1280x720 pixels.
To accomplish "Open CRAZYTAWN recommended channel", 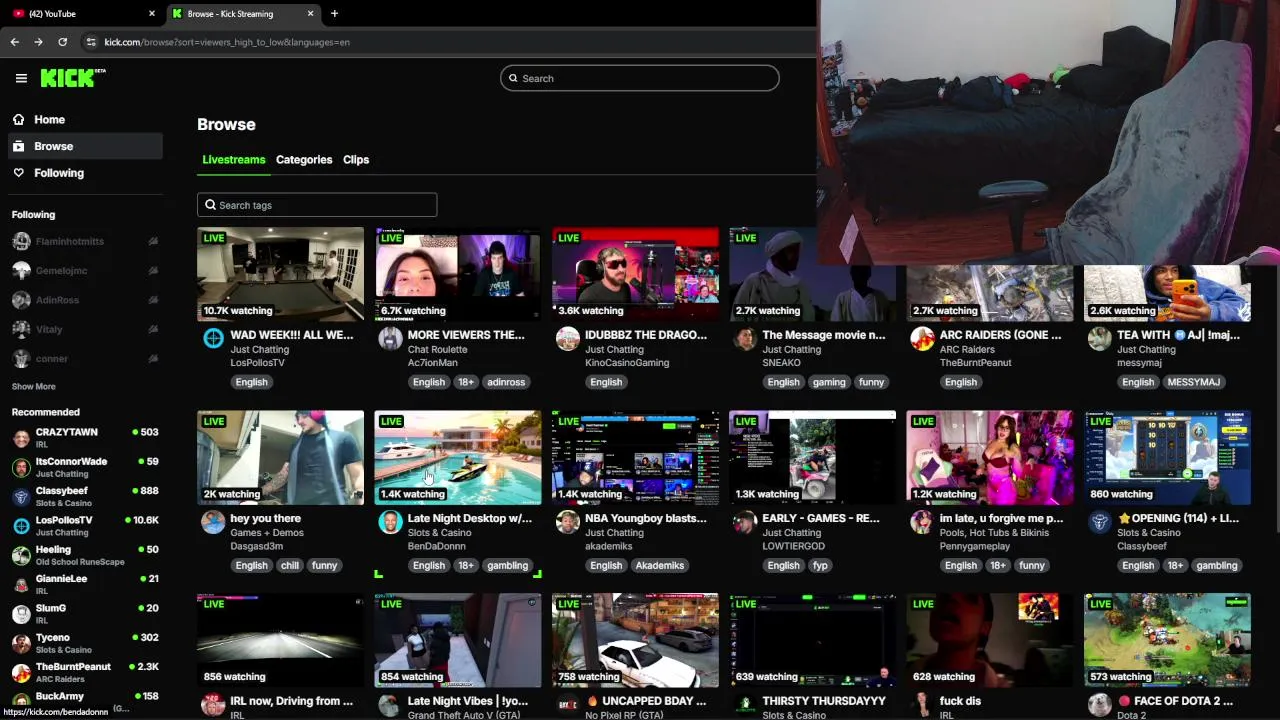I will (84, 437).
